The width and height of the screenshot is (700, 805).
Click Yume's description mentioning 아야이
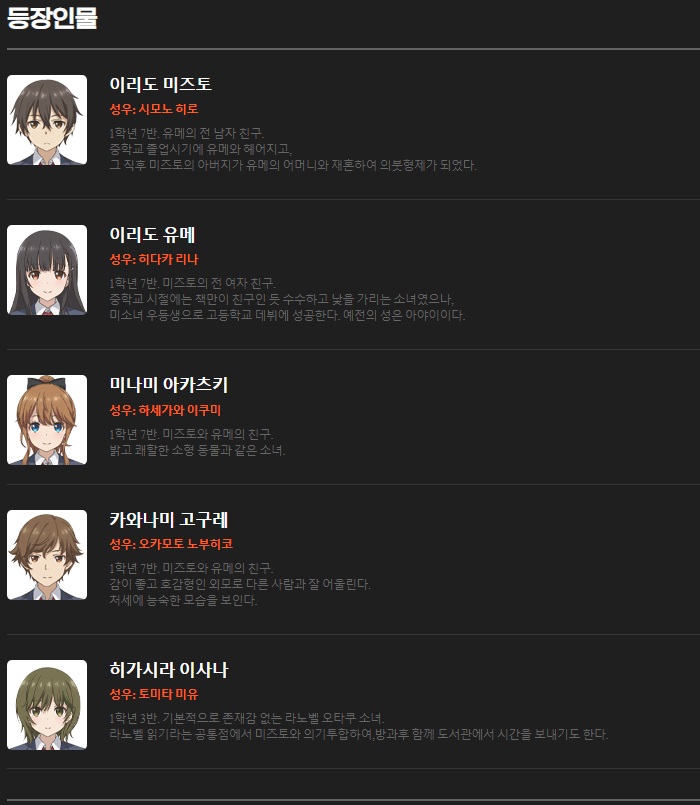click(287, 315)
